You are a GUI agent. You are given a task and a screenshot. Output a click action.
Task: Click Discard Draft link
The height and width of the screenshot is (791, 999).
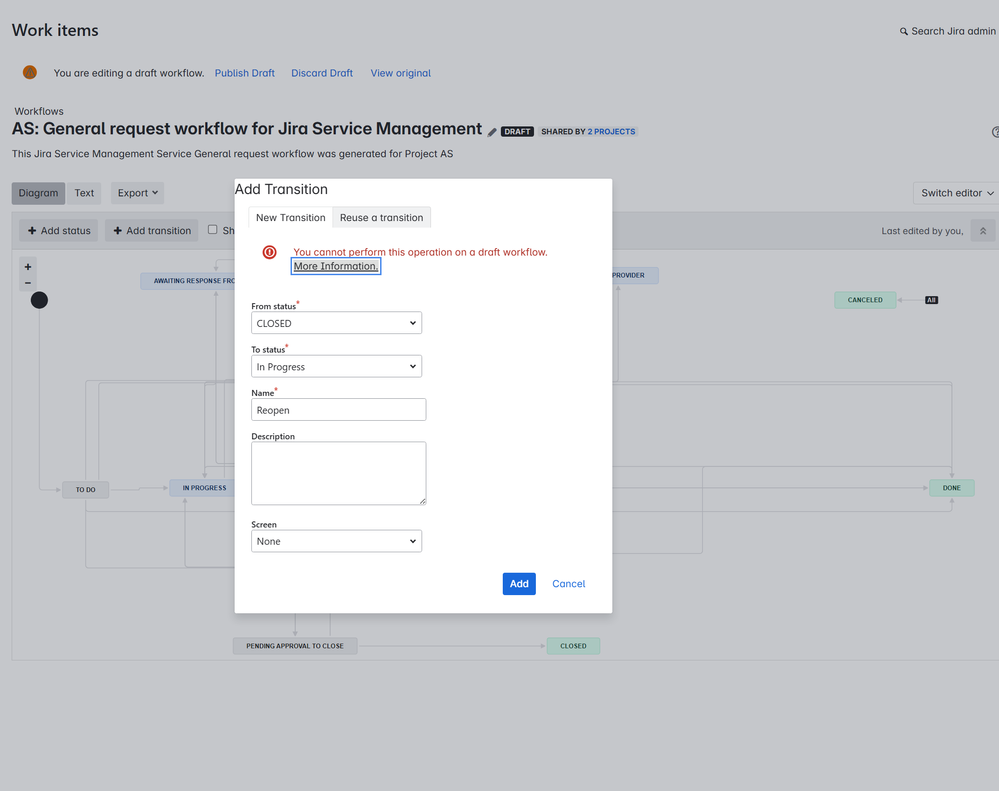[322, 73]
